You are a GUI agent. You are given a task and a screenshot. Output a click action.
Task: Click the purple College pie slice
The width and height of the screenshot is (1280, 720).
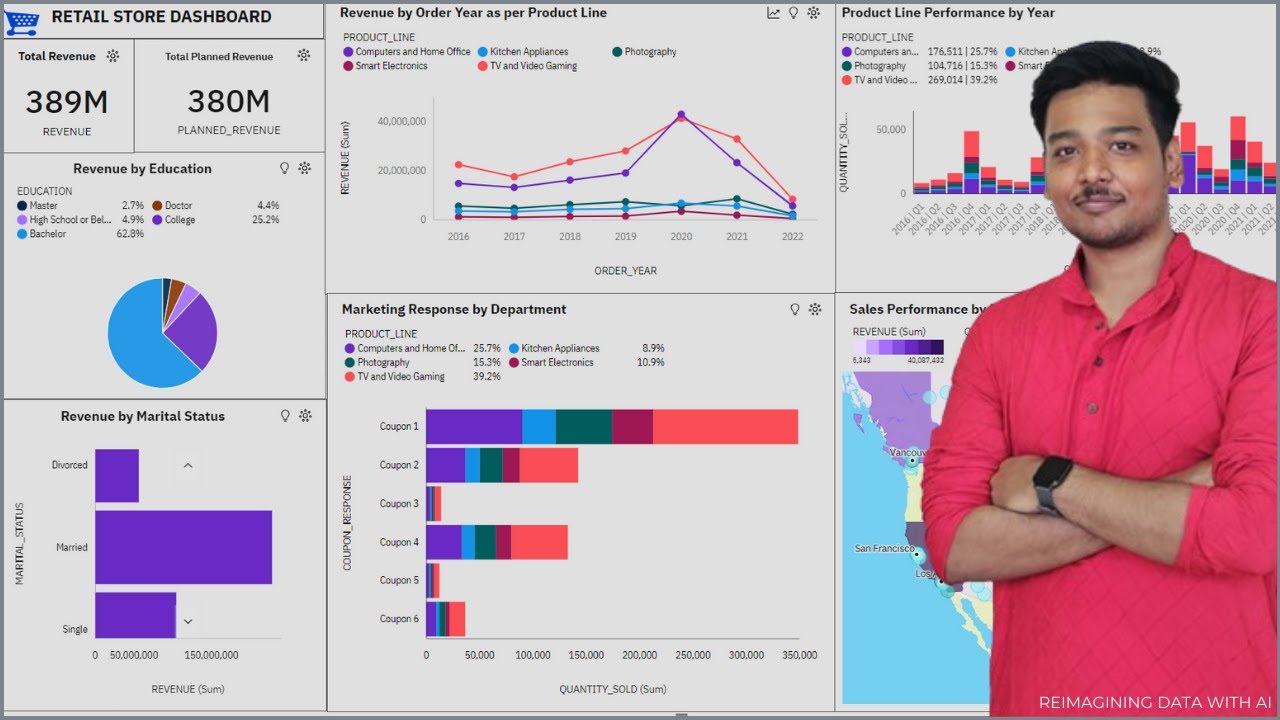tap(196, 334)
